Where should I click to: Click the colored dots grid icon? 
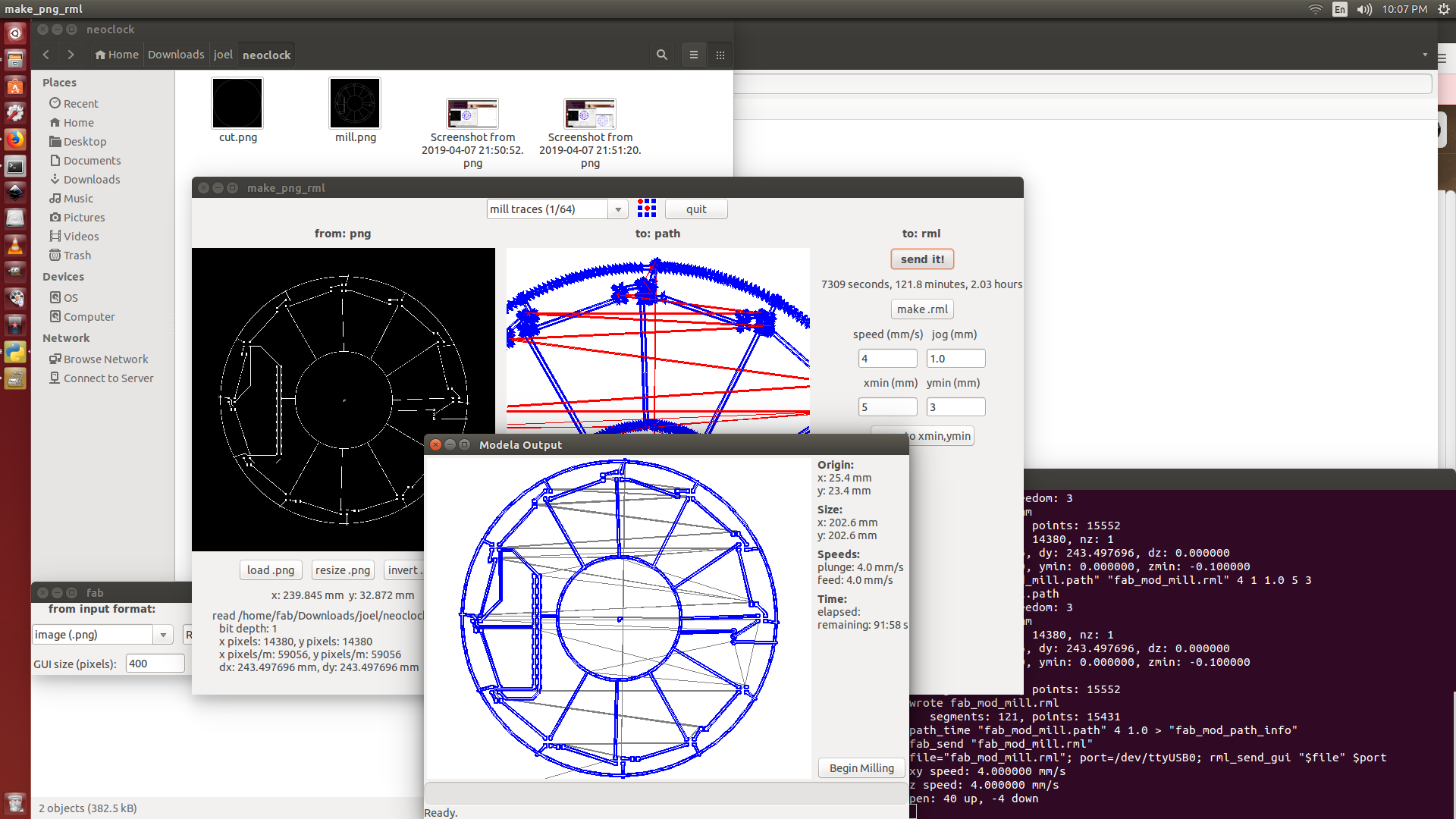click(646, 209)
